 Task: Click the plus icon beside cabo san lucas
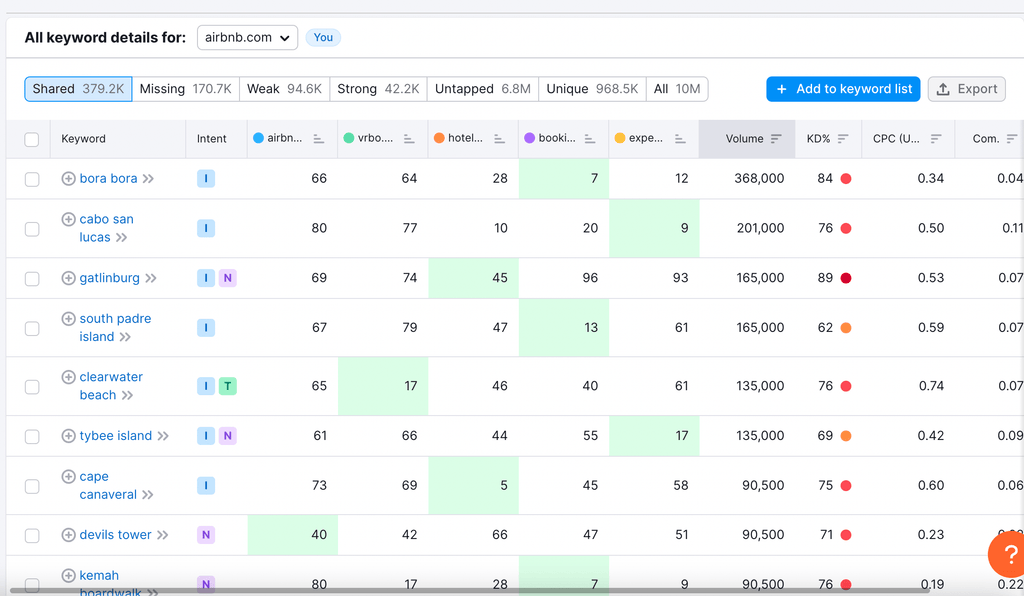pos(69,219)
